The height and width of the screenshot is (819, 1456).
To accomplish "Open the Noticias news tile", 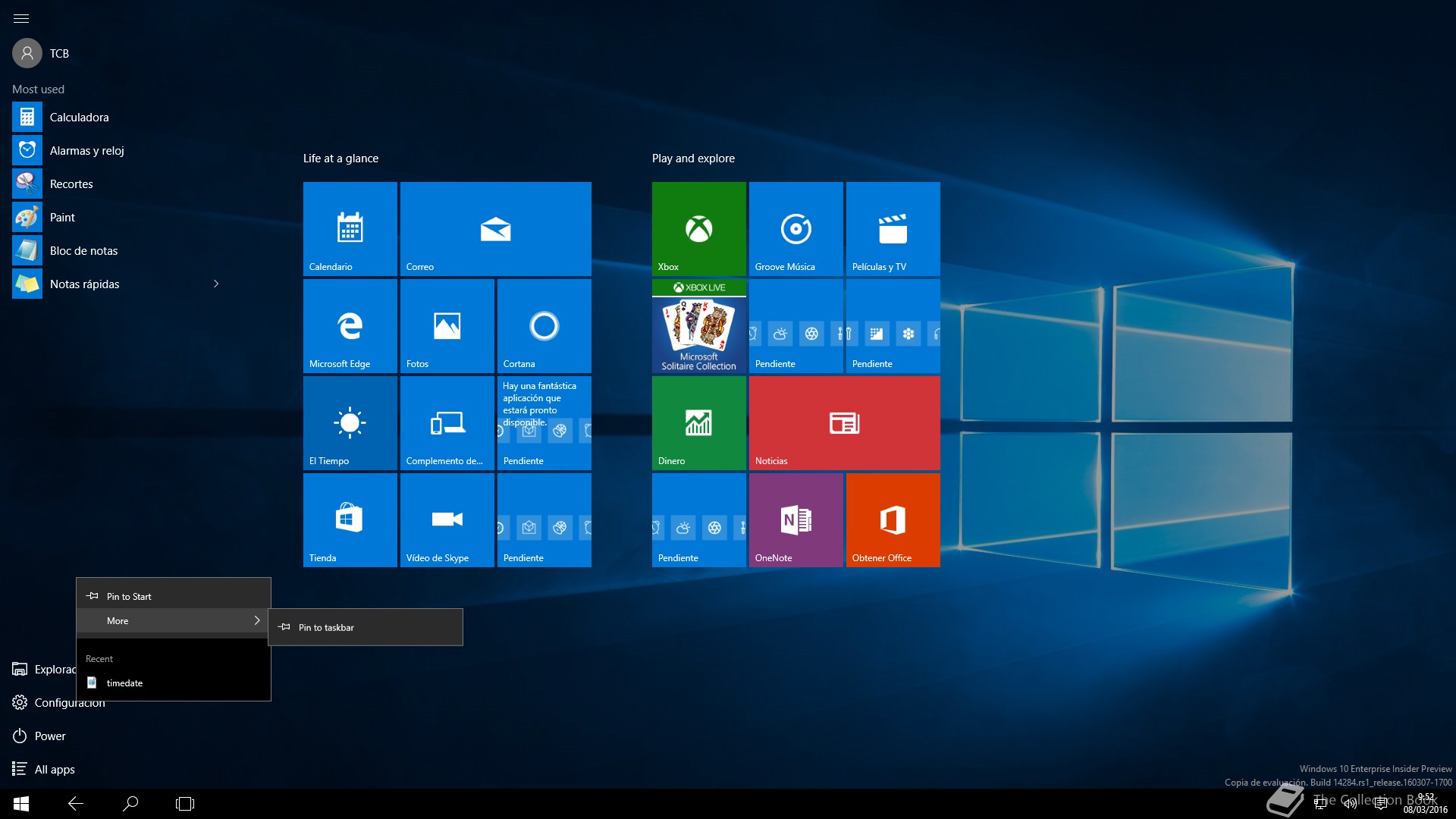I will coord(845,423).
